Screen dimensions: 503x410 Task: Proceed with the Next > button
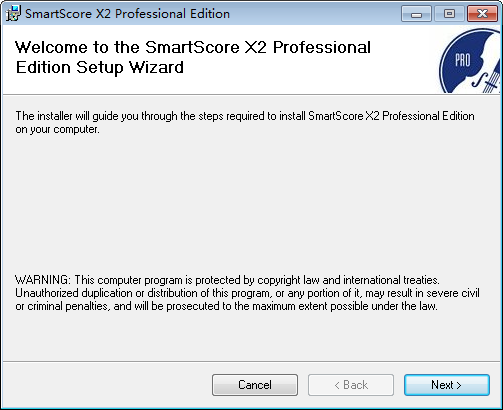[x=447, y=385]
